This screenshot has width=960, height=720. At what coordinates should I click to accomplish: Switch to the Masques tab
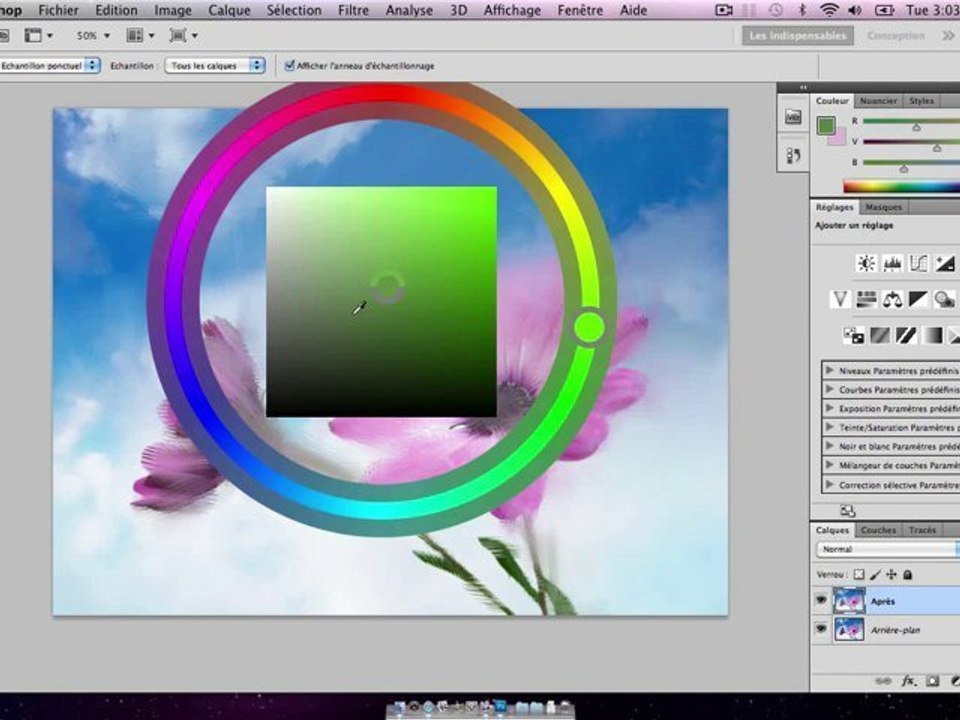[883, 207]
